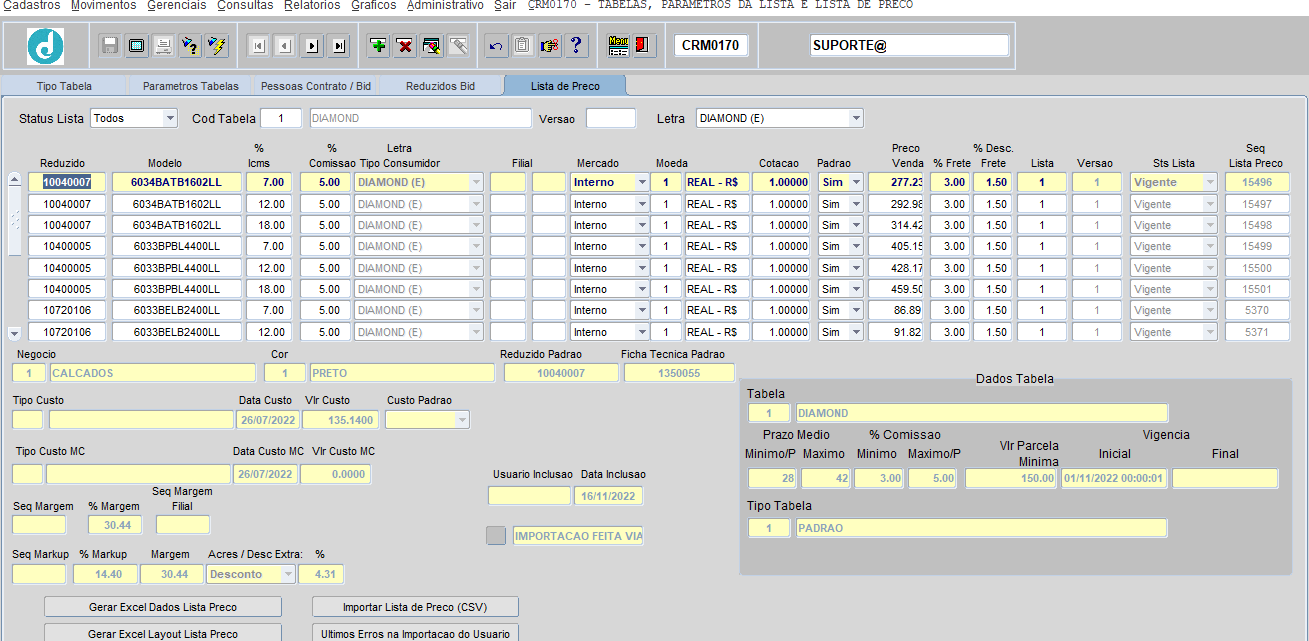
Task: Click the red X delete record icon
Action: pos(405,45)
